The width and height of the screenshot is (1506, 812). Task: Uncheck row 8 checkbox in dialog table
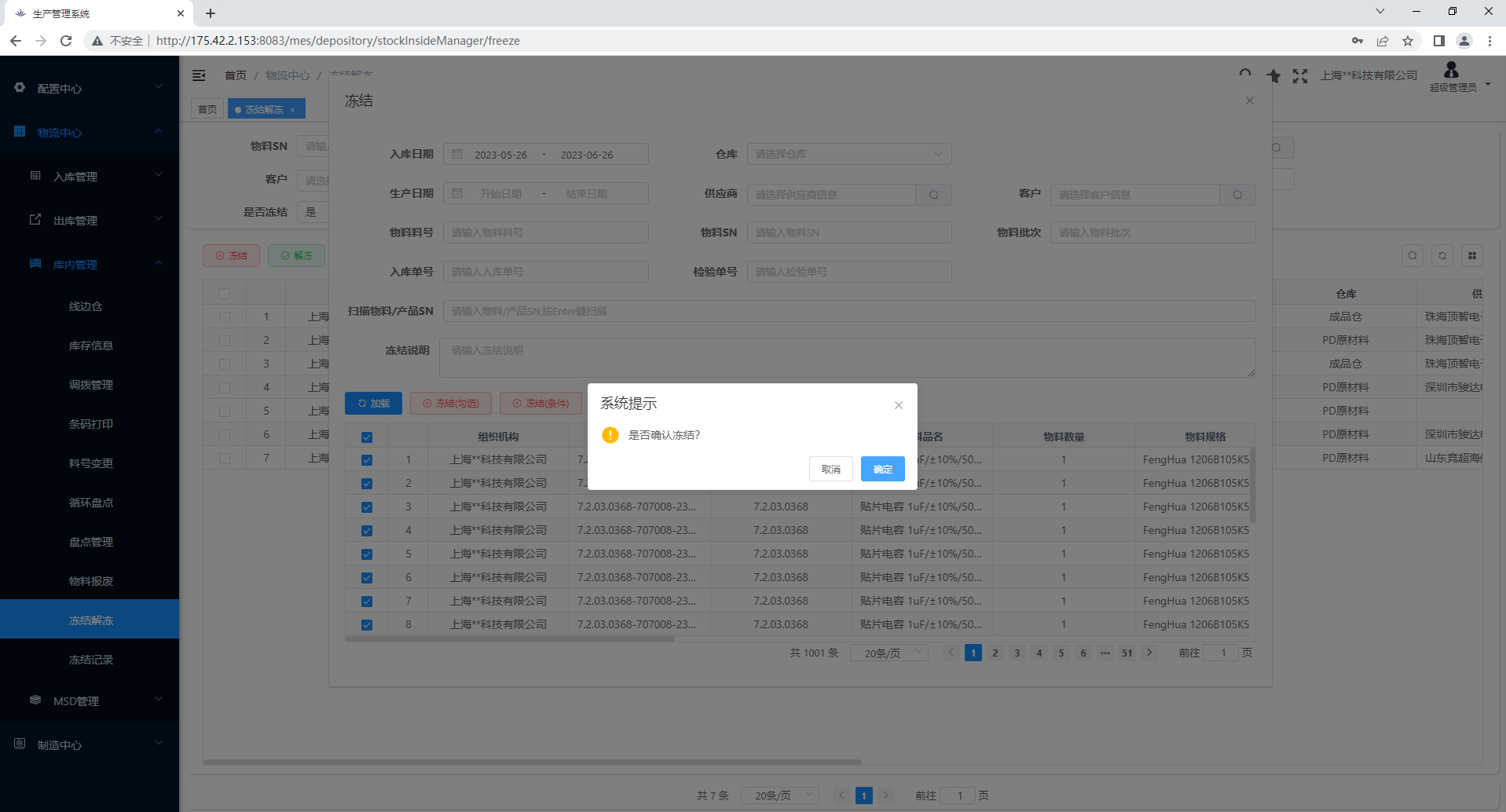pyautogui.click(x=367, y=625)
